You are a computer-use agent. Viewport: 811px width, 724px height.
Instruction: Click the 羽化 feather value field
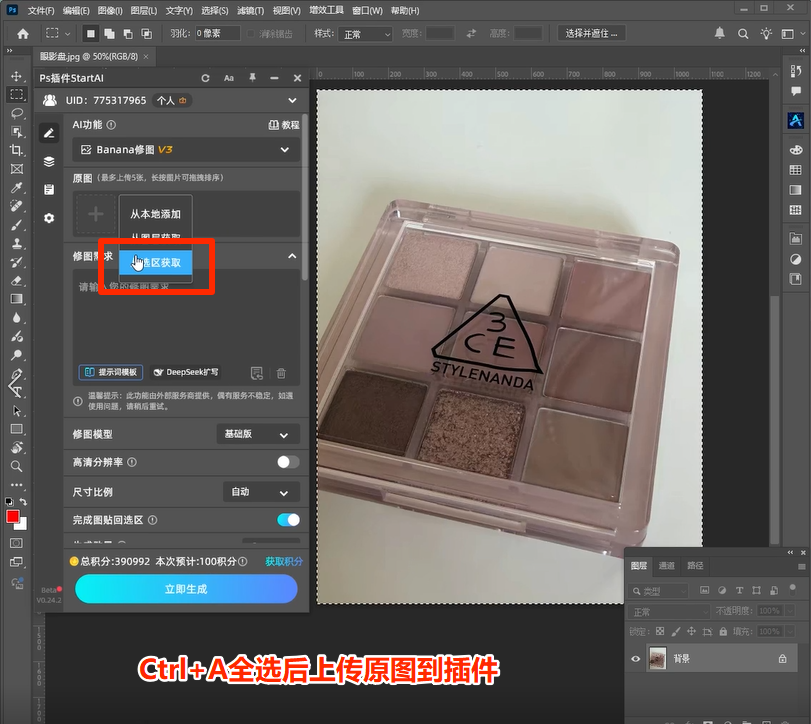(217, 33)
